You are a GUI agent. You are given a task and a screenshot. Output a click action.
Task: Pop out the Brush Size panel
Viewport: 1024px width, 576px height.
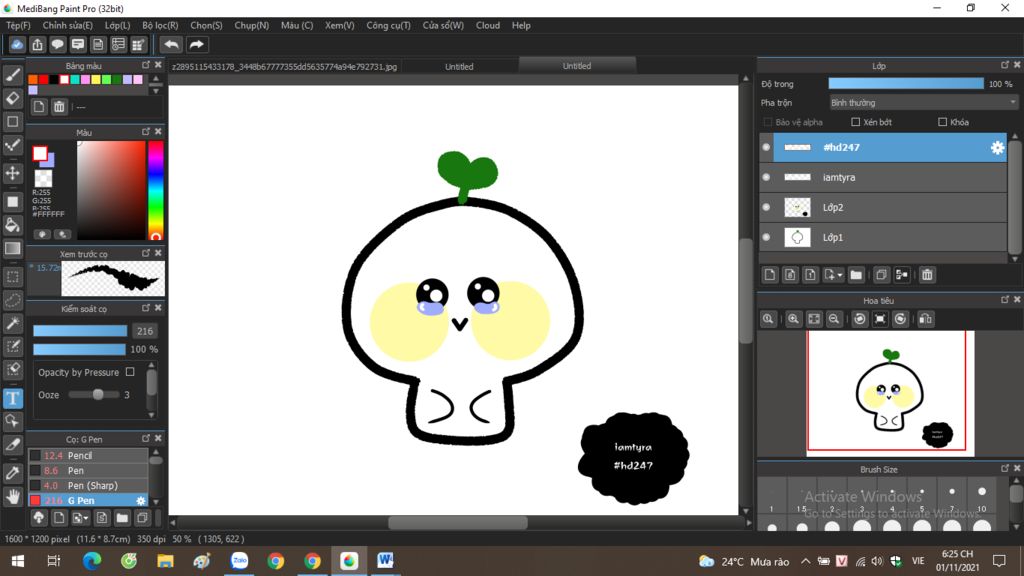[1005, 469]
